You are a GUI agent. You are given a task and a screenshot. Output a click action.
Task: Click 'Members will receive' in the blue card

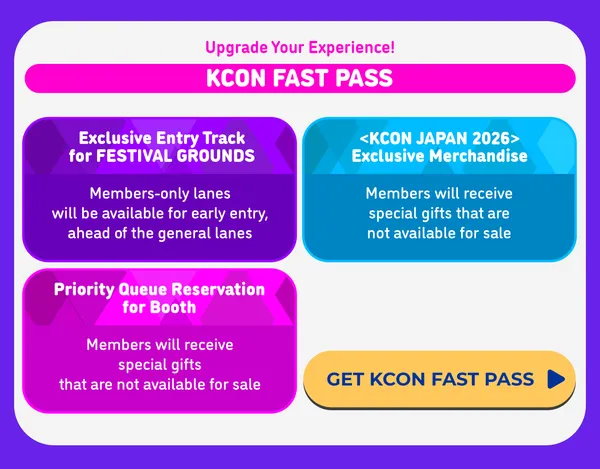click(439, 194)
